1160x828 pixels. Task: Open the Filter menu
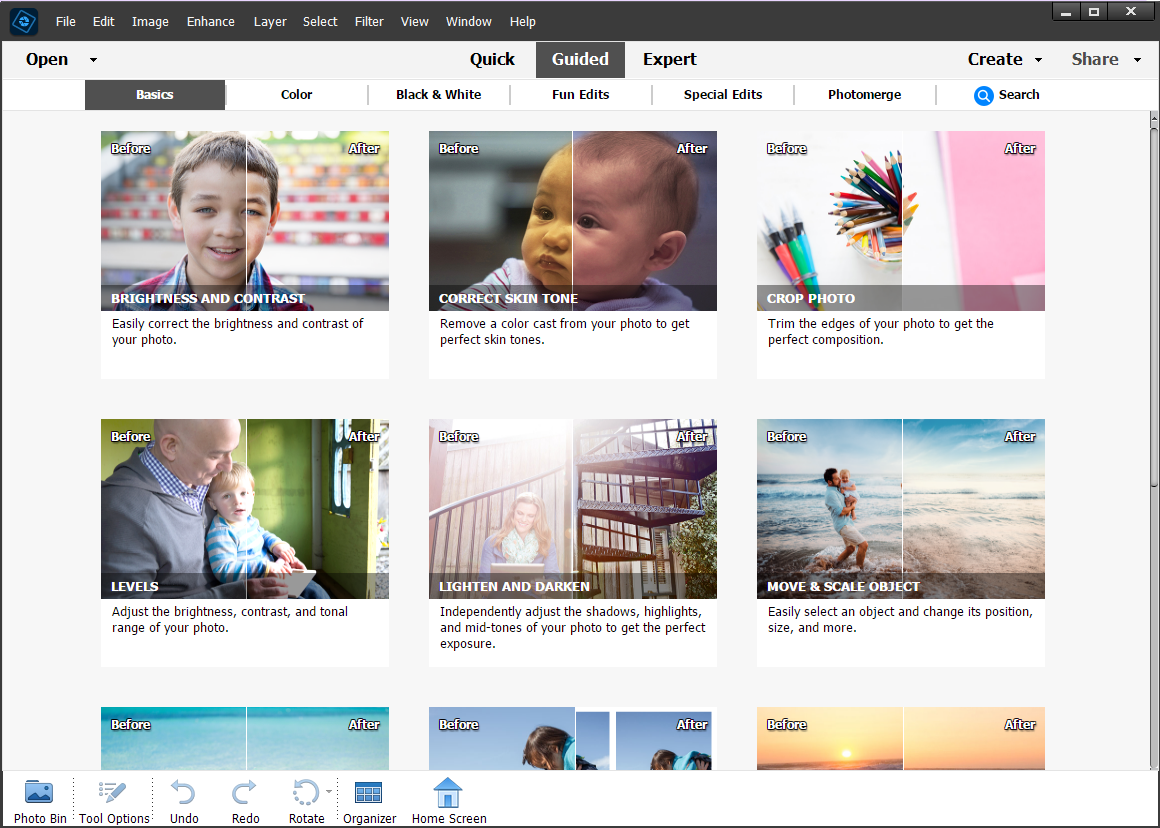point(369,21)
